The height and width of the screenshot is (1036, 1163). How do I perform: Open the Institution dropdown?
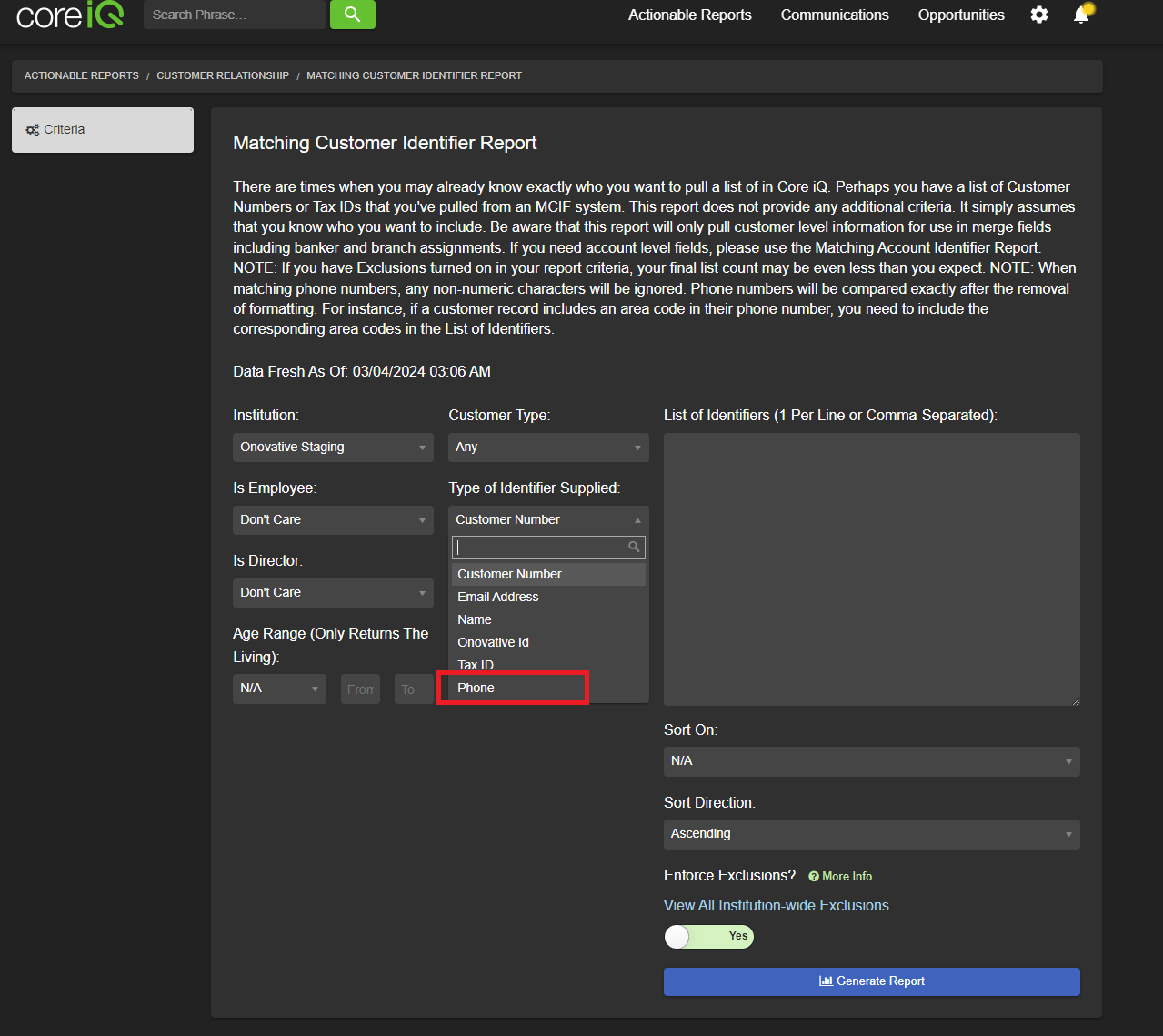pyautogui.click(x=333, y=448)
